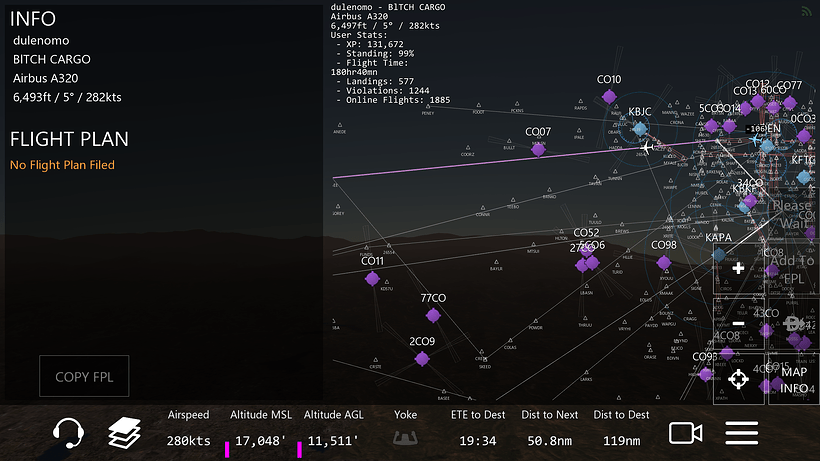Screen dimensions: 820x461
Task: Select the CO10 airport marker
Action: 609,97
